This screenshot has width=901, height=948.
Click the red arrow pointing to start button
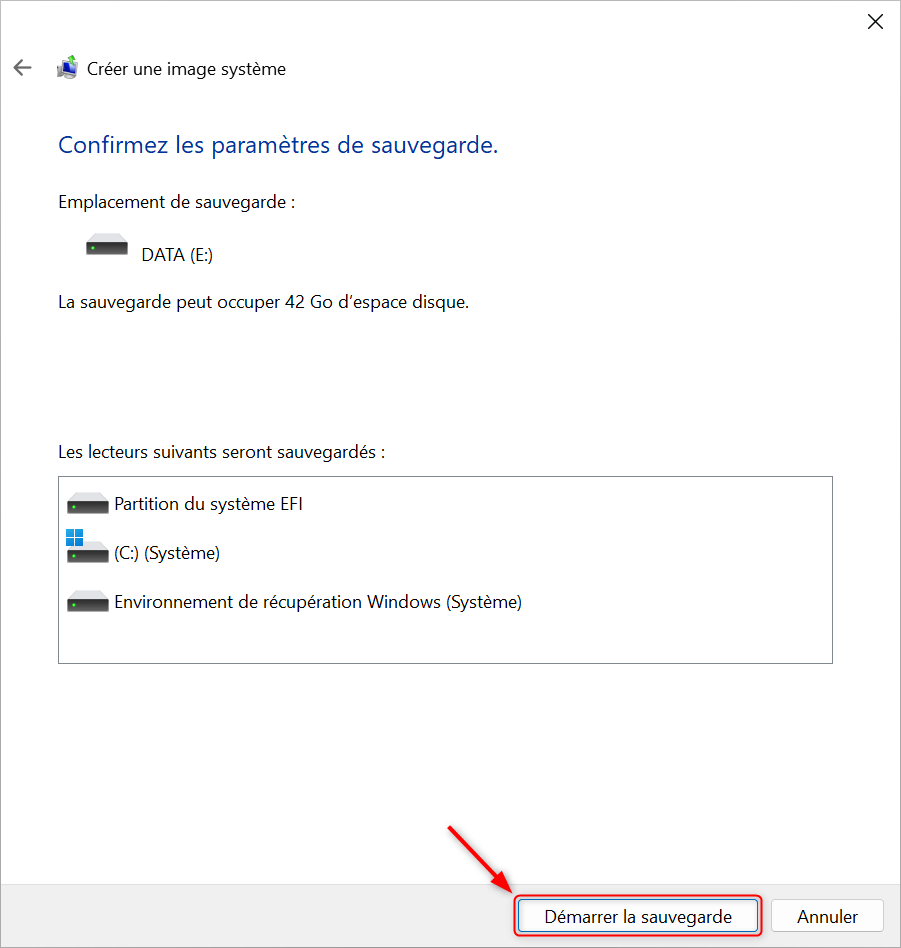pyautogui.click(x=480, y=859)
